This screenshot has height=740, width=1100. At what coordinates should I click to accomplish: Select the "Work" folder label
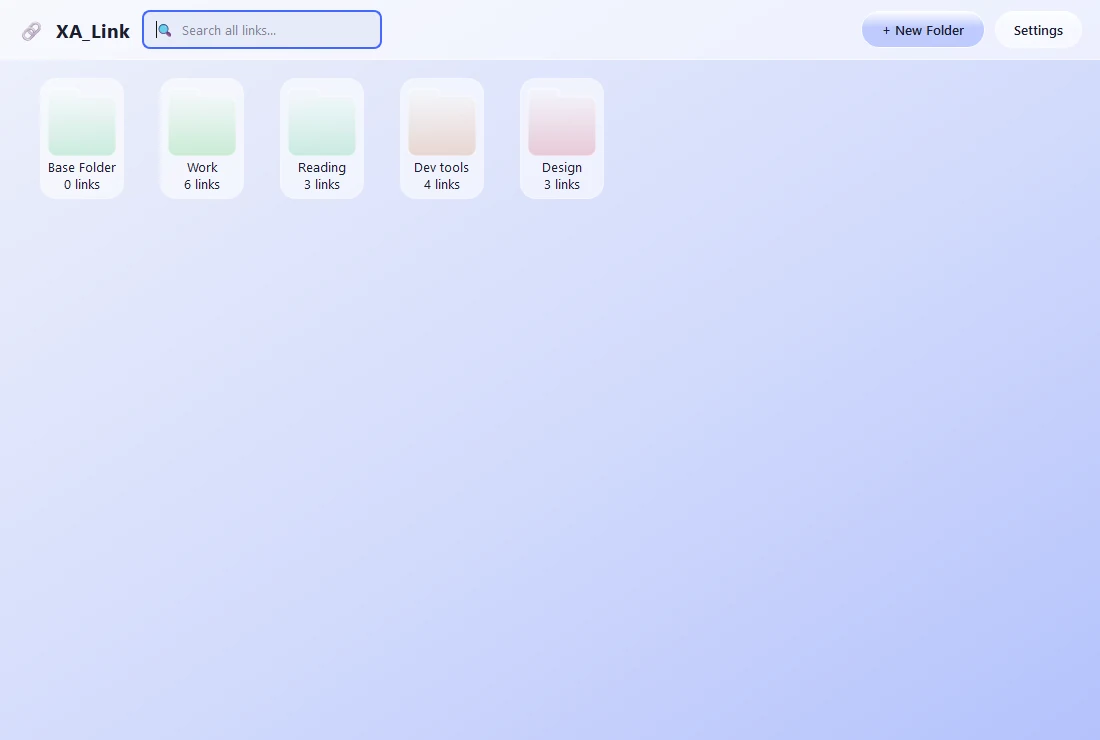pos(202,168)
